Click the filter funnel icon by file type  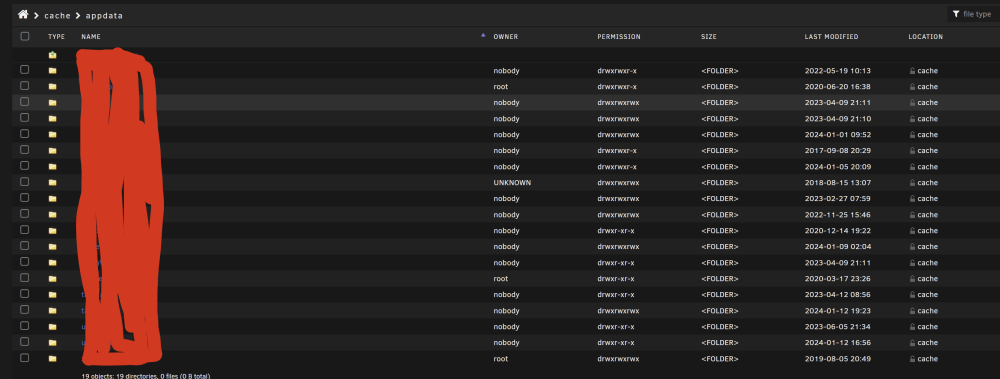(956, 14)
